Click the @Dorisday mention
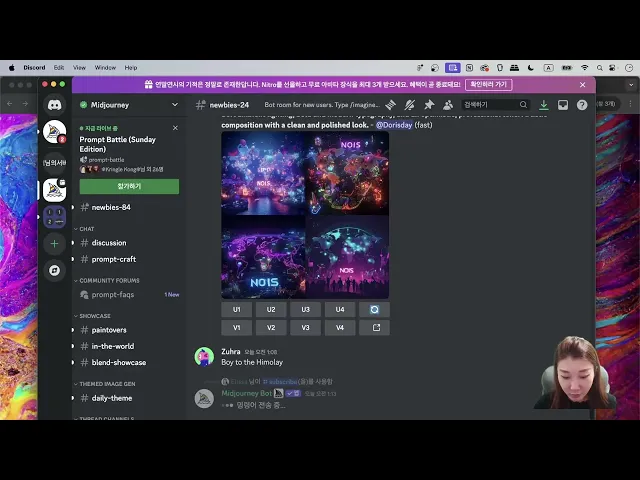The width and height of the screenshot is (640, 480). point(394,125)
